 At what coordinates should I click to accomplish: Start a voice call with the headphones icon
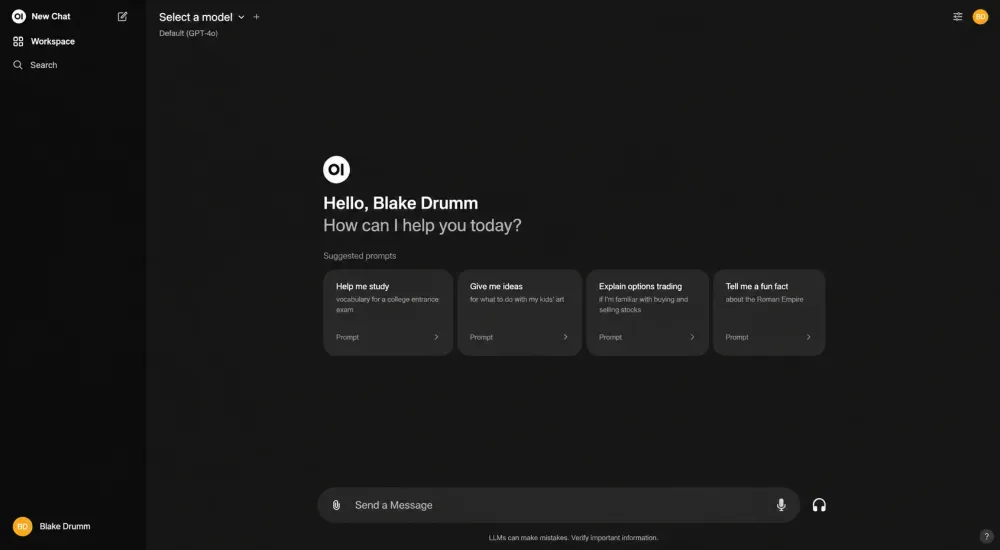[819, 505]
